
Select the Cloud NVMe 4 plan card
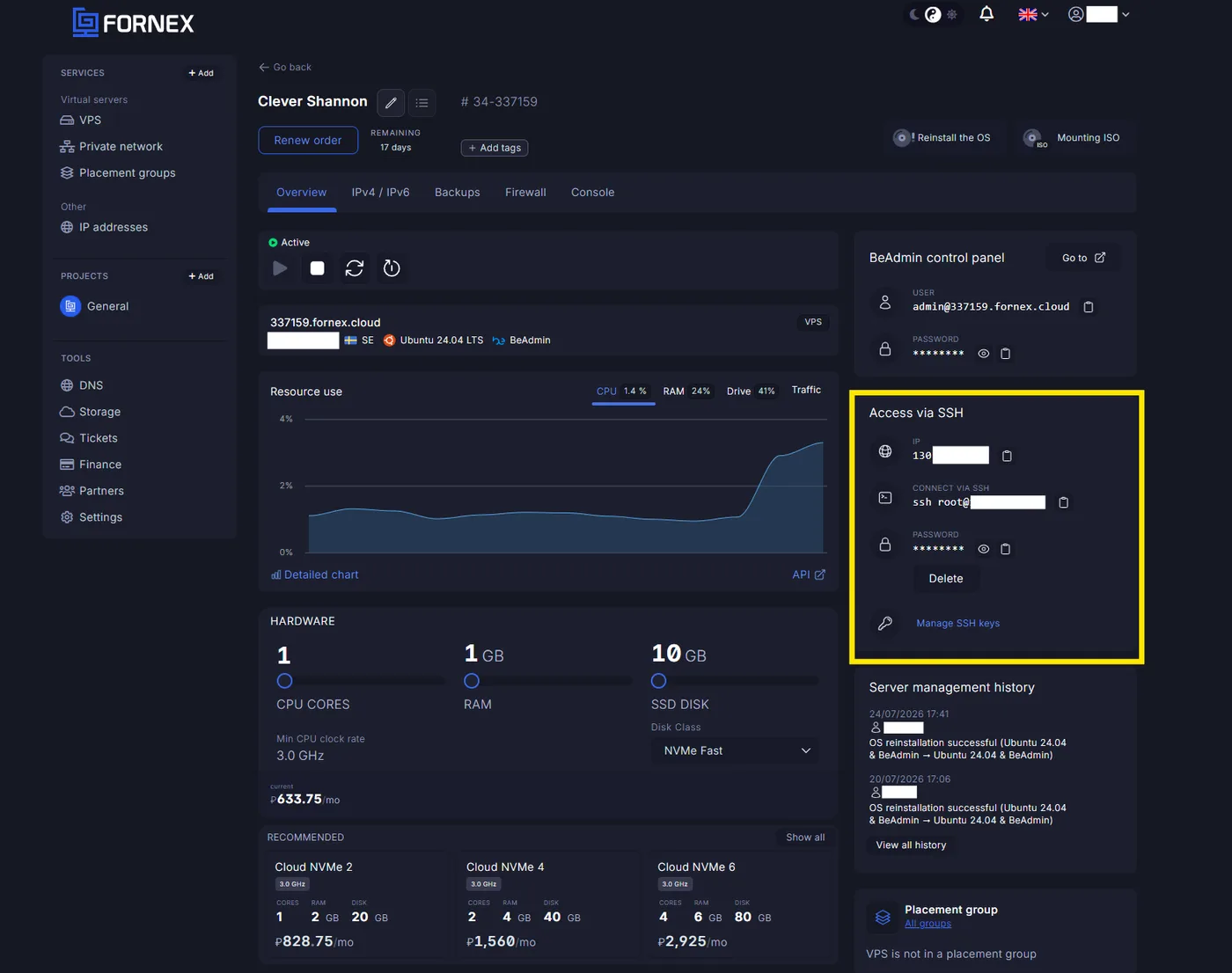[548, 904]
